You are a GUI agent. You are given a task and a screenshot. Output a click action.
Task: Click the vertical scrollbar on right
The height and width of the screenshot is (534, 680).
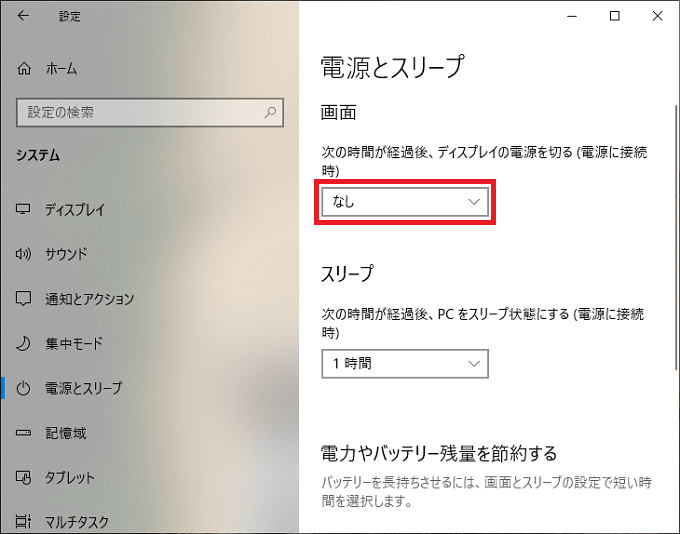[x=677, y=238]
